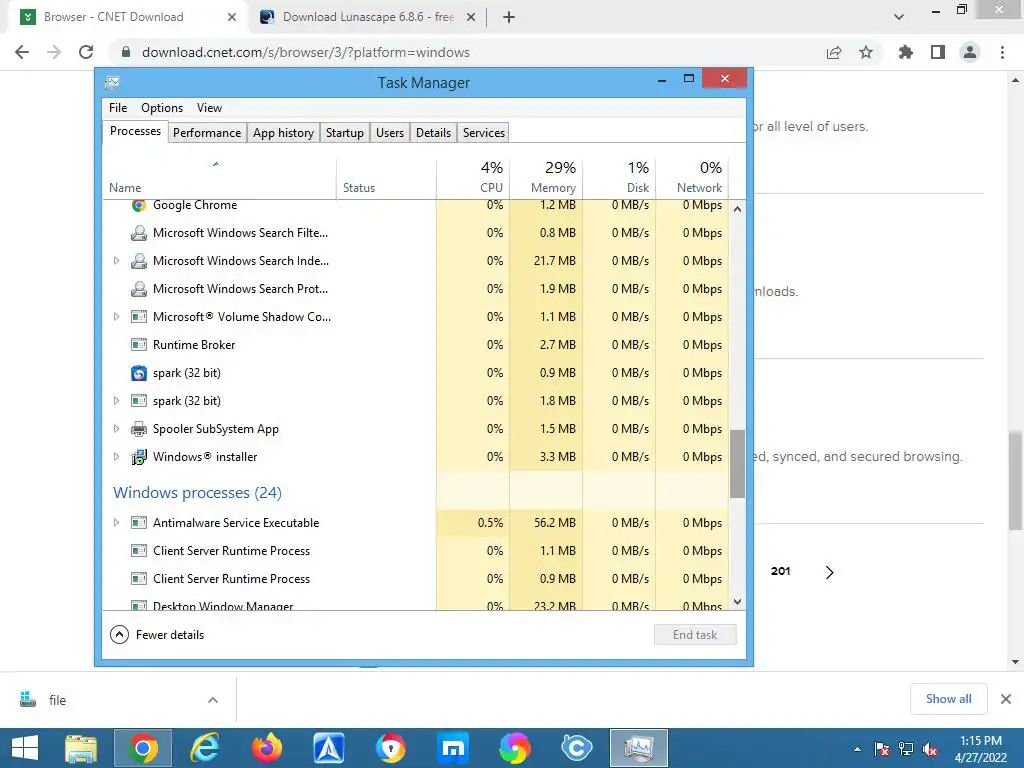Click the Task Manager scrollbar thumb
1024x768 pixels.
coord(737,464)
